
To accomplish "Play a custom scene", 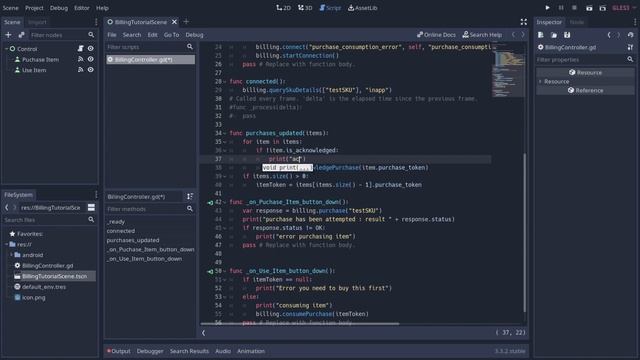I will (x=602, y=8).
